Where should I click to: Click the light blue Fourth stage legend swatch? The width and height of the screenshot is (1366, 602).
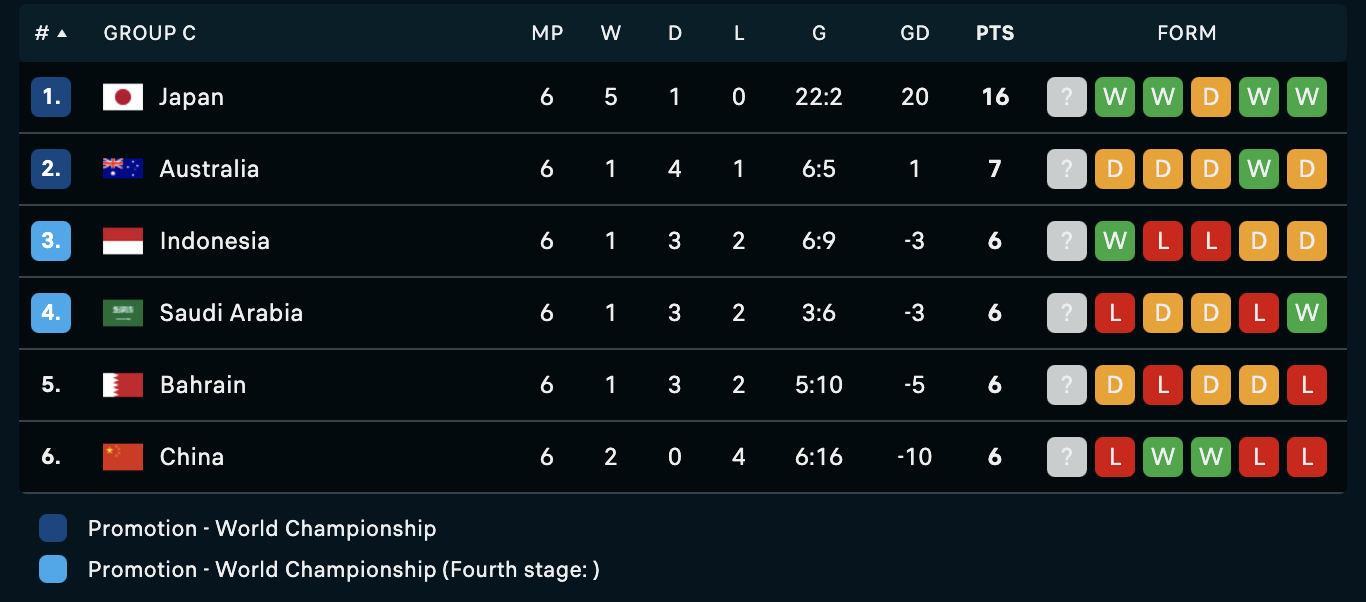[x=53, y=569]
